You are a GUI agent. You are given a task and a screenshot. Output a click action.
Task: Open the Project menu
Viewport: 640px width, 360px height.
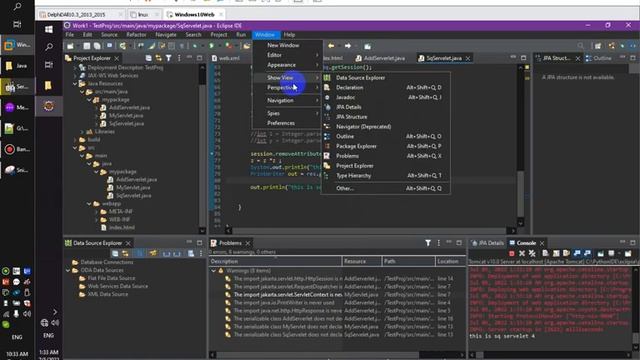pos(219,35)
